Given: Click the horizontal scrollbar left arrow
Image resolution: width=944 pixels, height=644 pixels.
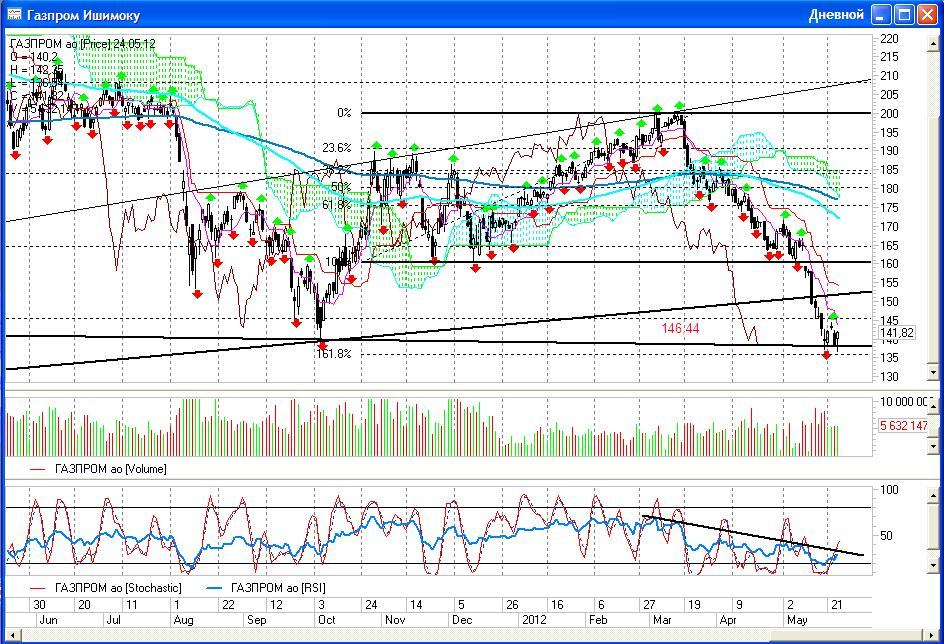Looking at the screenshot, I should pyautogui.click(x=11, y=635).
